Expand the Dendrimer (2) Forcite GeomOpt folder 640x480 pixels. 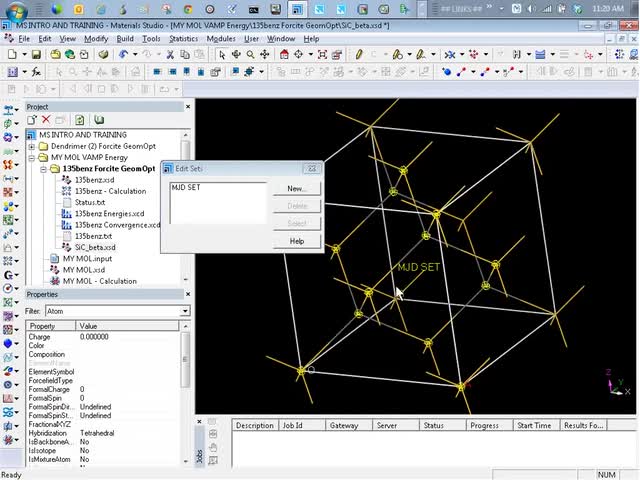coord(32,146)
